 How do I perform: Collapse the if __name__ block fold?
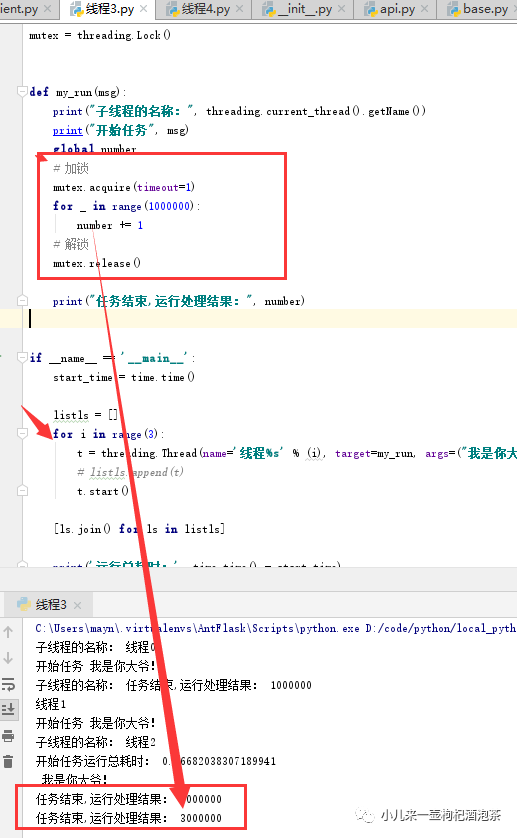(x=22, y=357)
